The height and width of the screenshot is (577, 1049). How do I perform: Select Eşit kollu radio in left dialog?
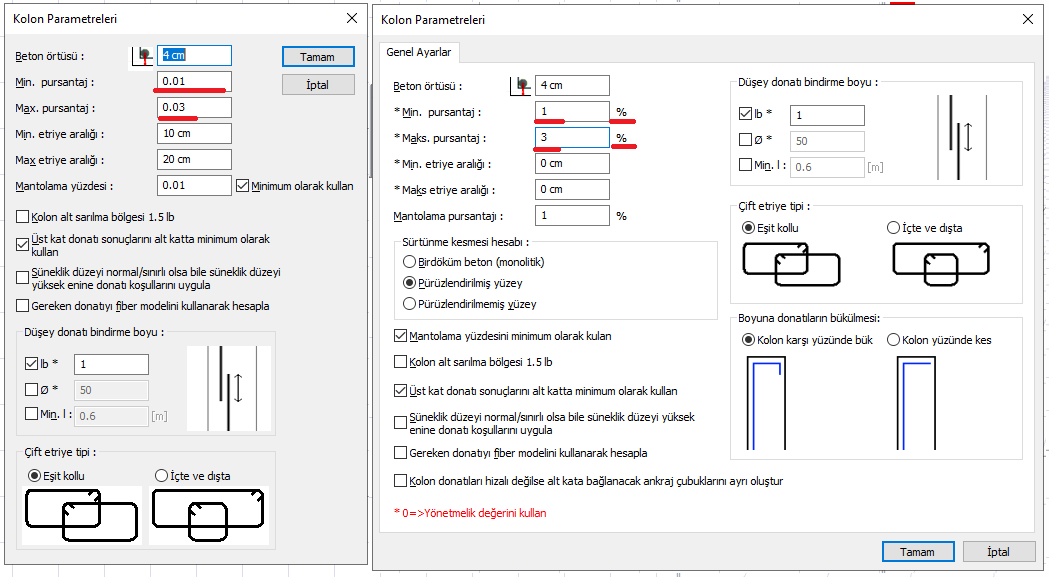pyautogui.click(x=34, y=476)
